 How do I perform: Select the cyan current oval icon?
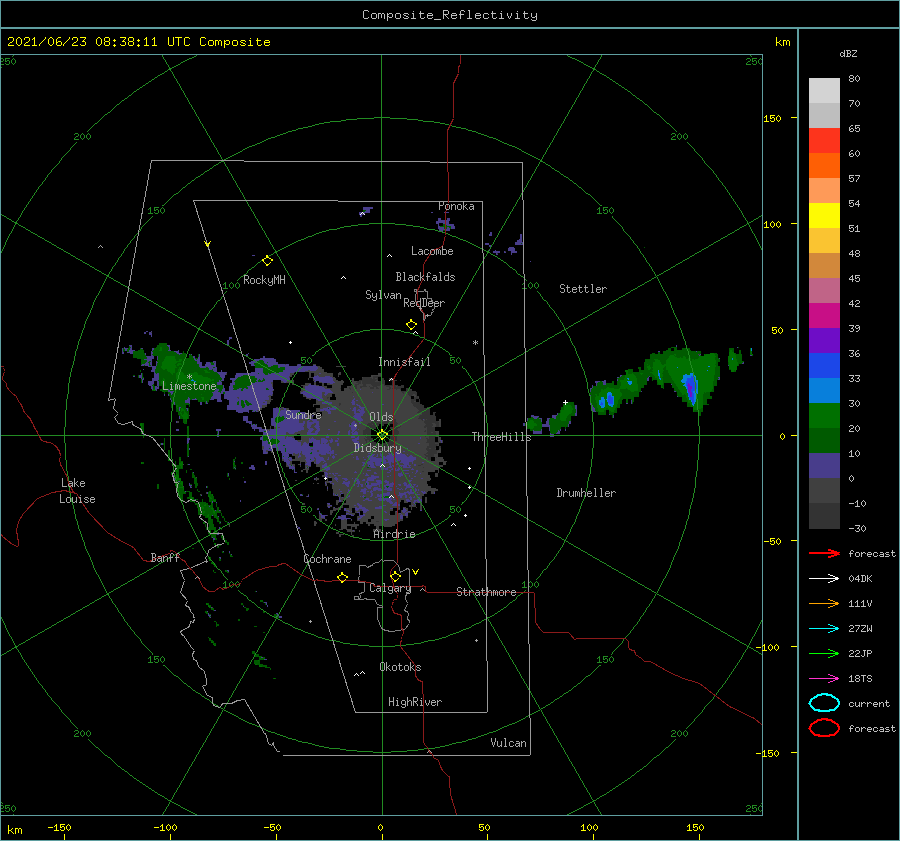point(824,703)
